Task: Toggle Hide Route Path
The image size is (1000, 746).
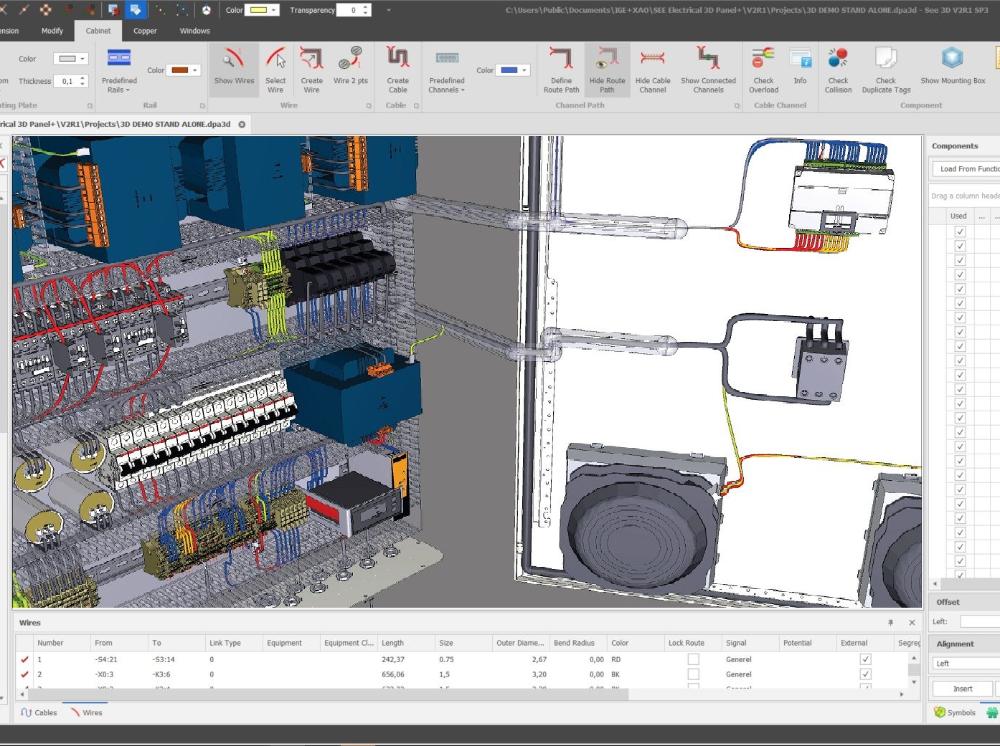Action: [x=607, y=69]
